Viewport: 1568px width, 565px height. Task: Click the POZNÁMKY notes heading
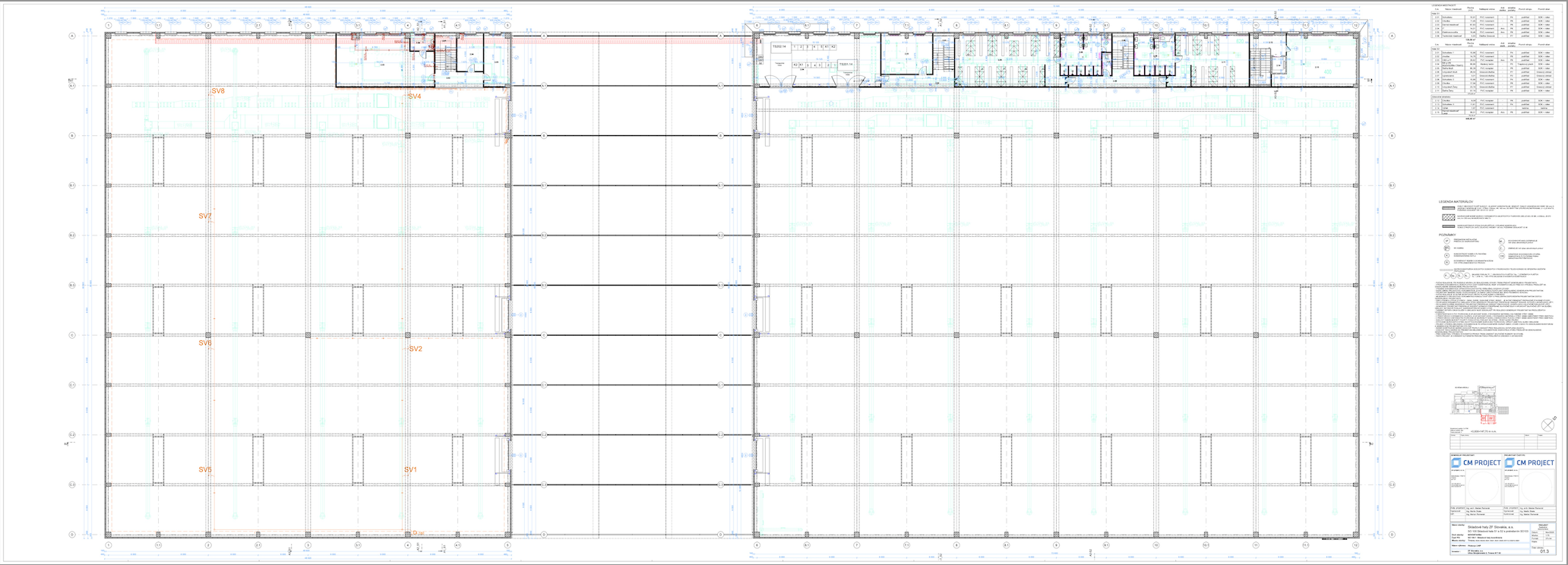1447,235
